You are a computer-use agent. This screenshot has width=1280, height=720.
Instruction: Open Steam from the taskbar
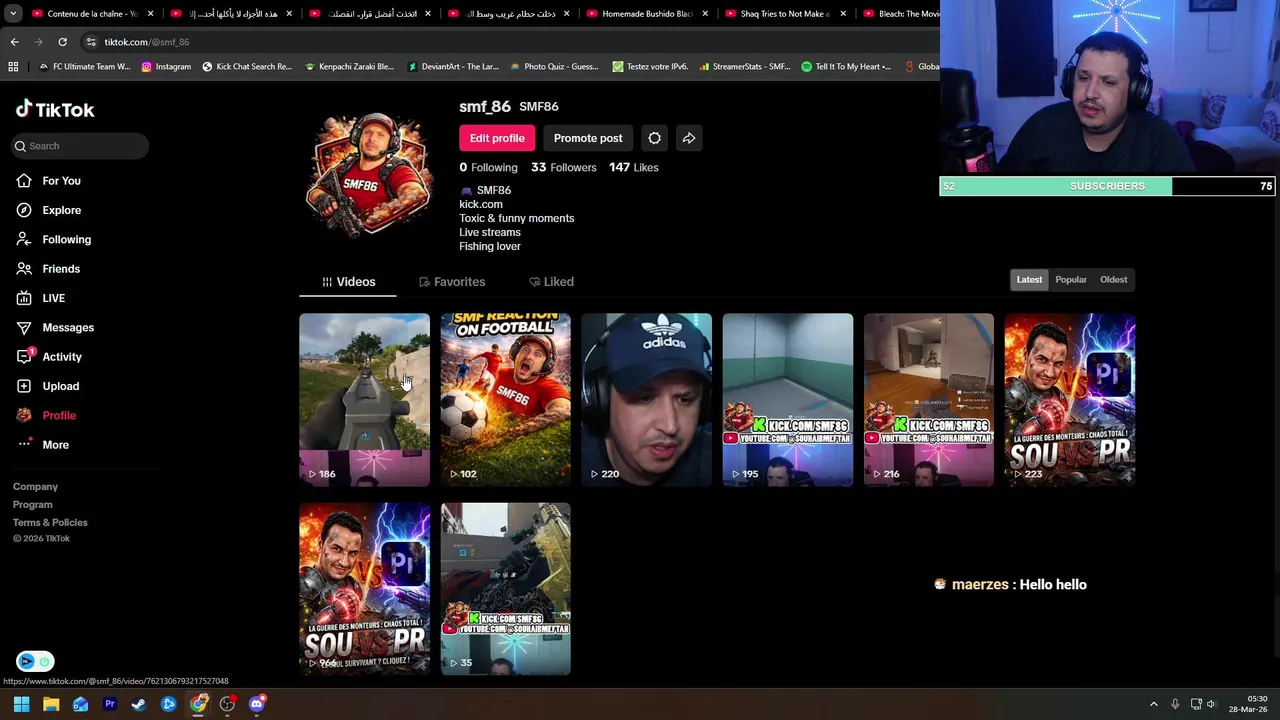[139, 704]
